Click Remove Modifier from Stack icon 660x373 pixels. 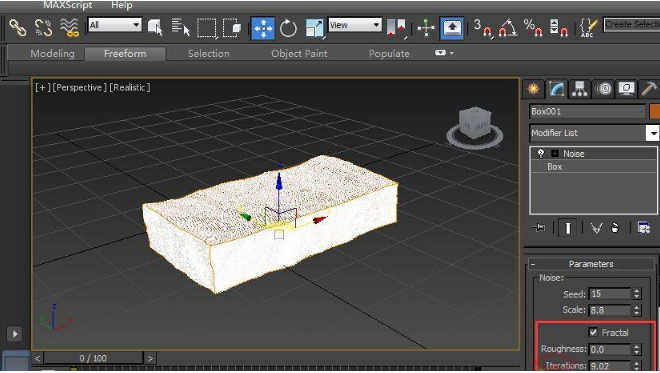(x=615, y=228)
